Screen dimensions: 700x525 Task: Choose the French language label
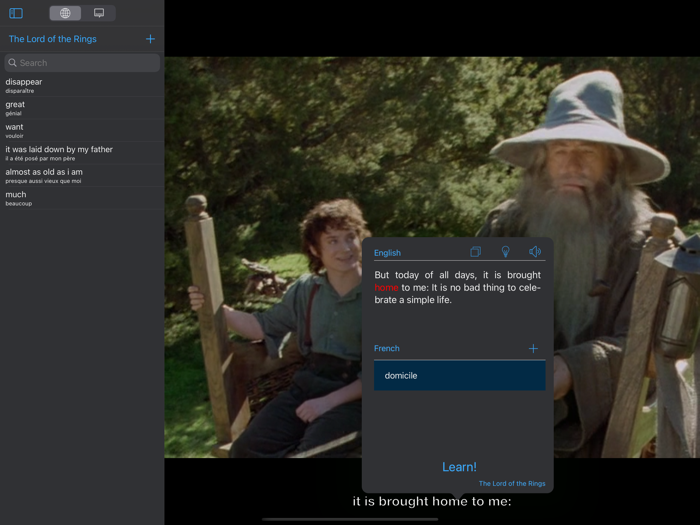tap(386, 349)
